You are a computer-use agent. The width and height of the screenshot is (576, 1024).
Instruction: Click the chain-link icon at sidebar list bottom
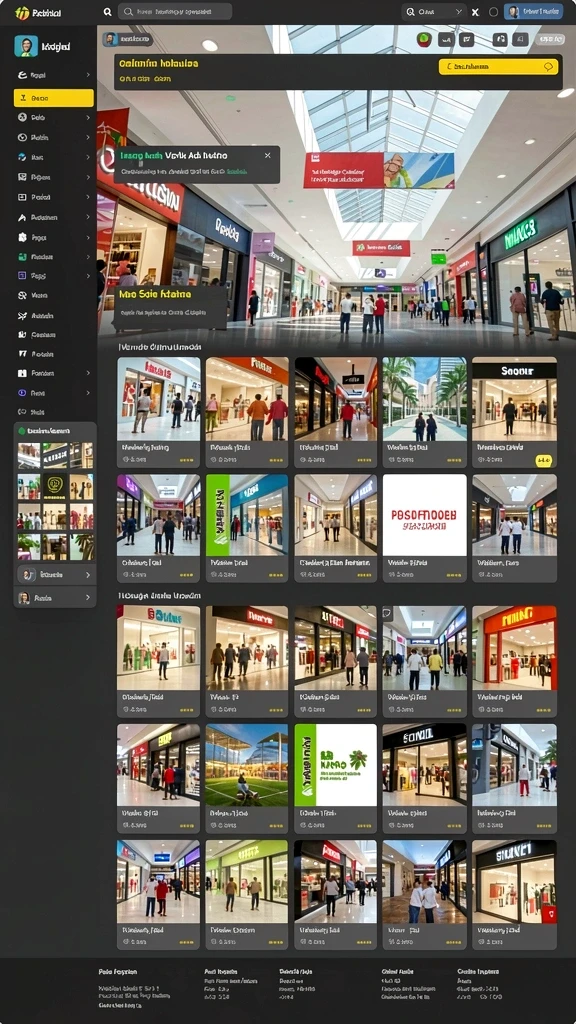pyautogui.click(x=22, y=412)
